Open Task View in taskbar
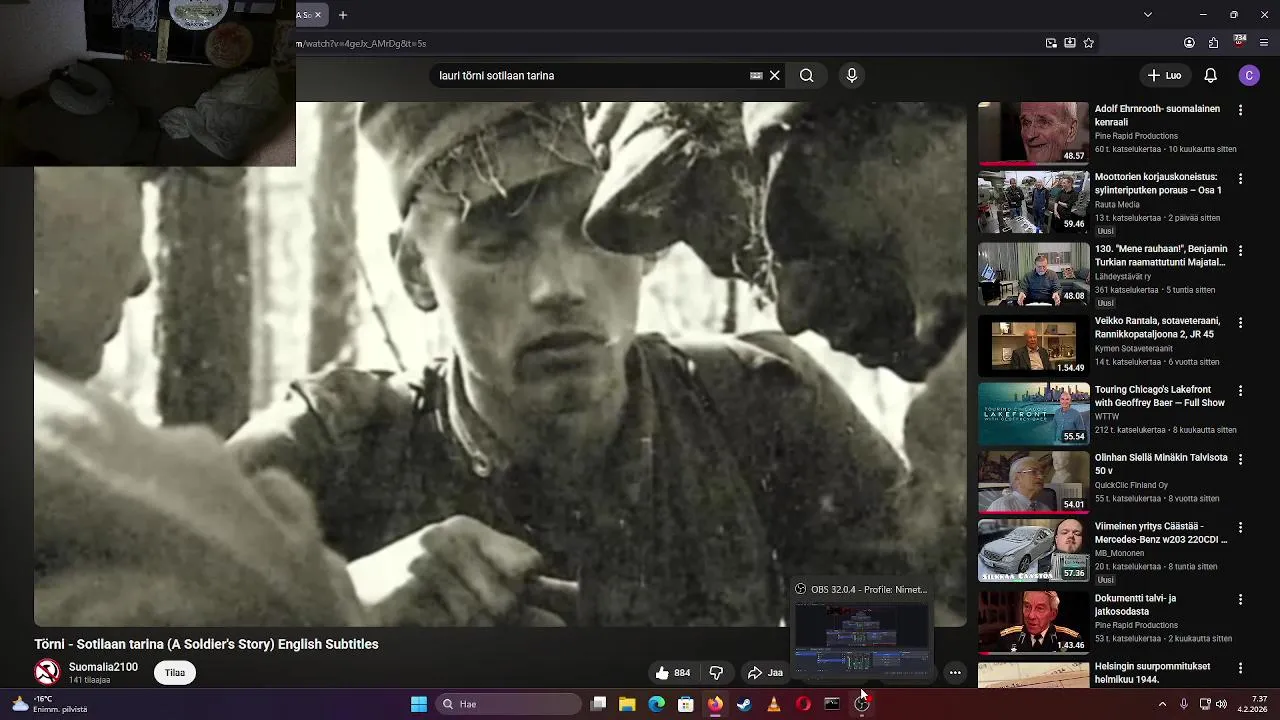The height and width of the screenshot is (720, 1280). pyautogui.click(x=598, y=704)
